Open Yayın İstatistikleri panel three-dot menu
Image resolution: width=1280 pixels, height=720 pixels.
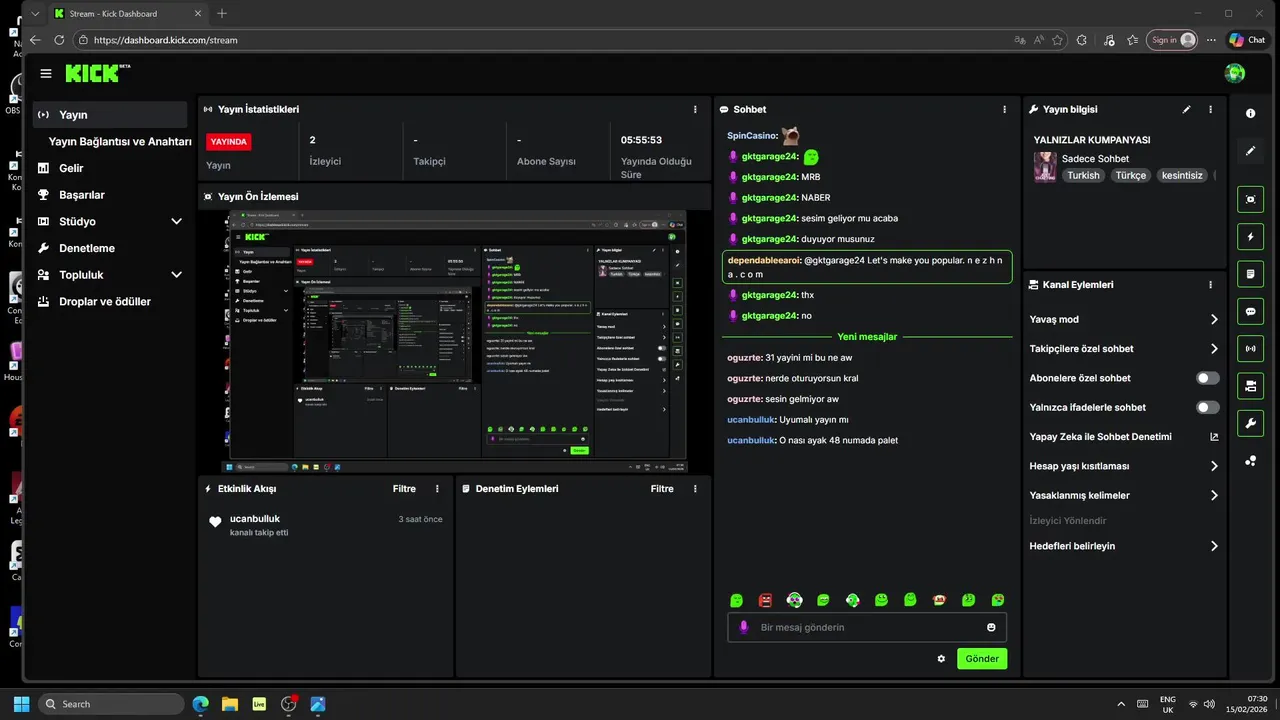pos(696,109)
